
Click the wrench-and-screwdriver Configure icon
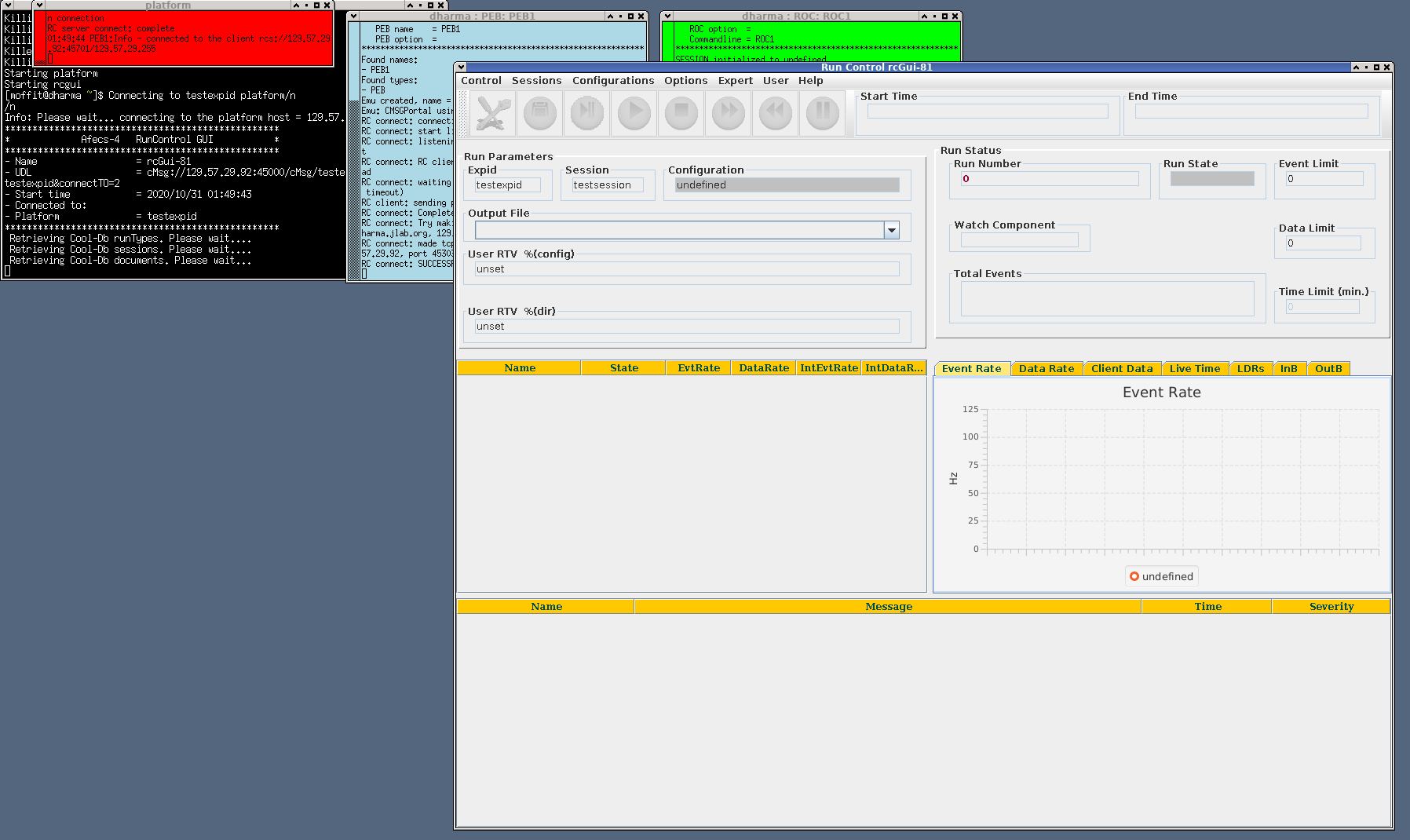click(x=492, y=113)
